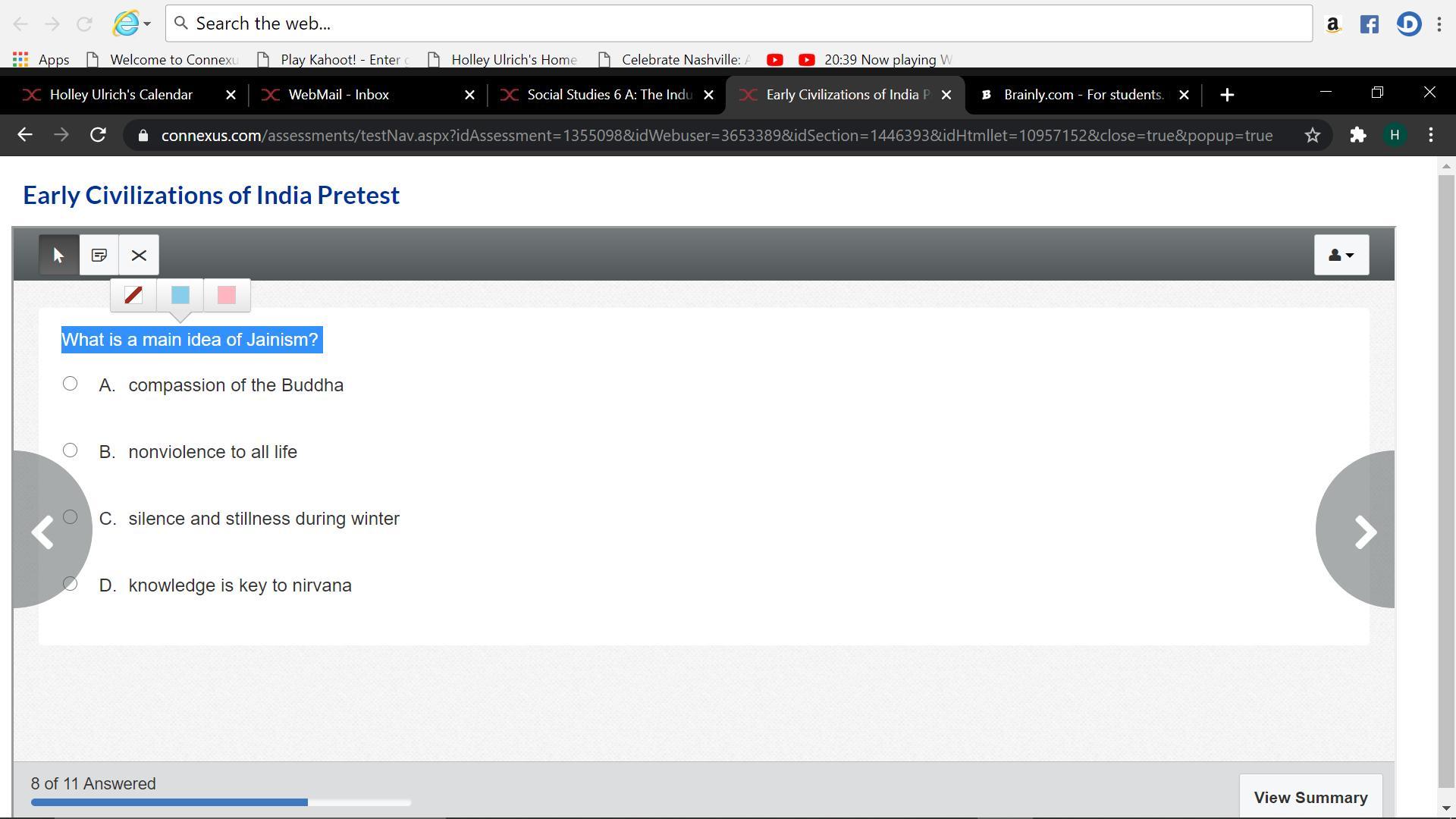The height and width of the screenshot is (819, 1456).
Task: Select the pointer cursor tool
Action: point(59,256)
